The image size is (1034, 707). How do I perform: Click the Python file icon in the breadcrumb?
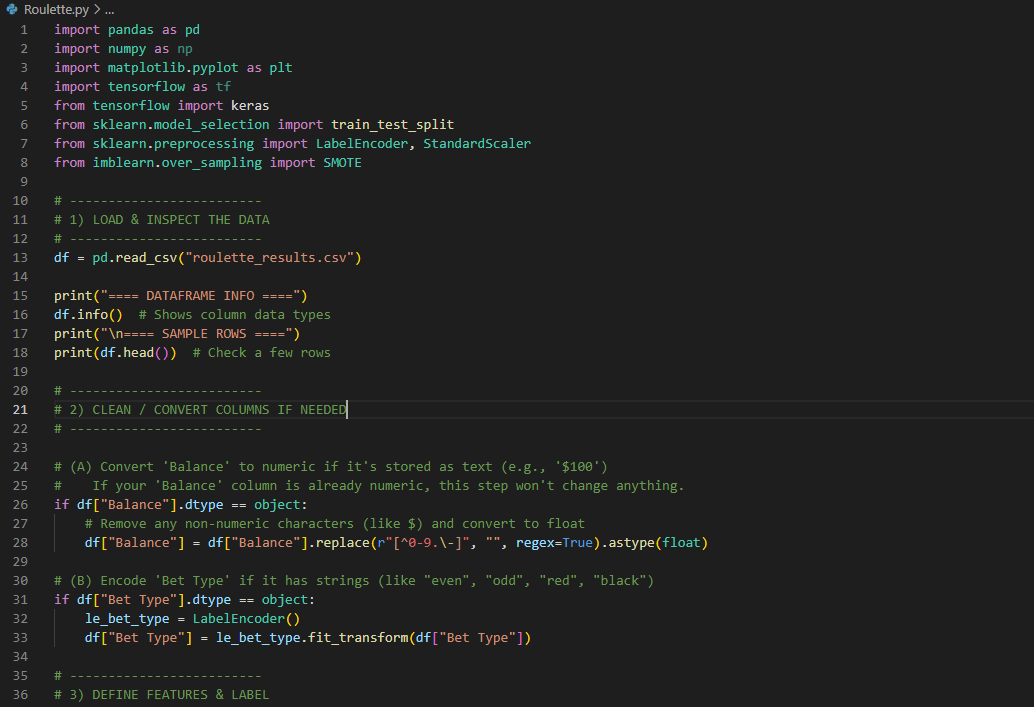[x=12, y=9]
